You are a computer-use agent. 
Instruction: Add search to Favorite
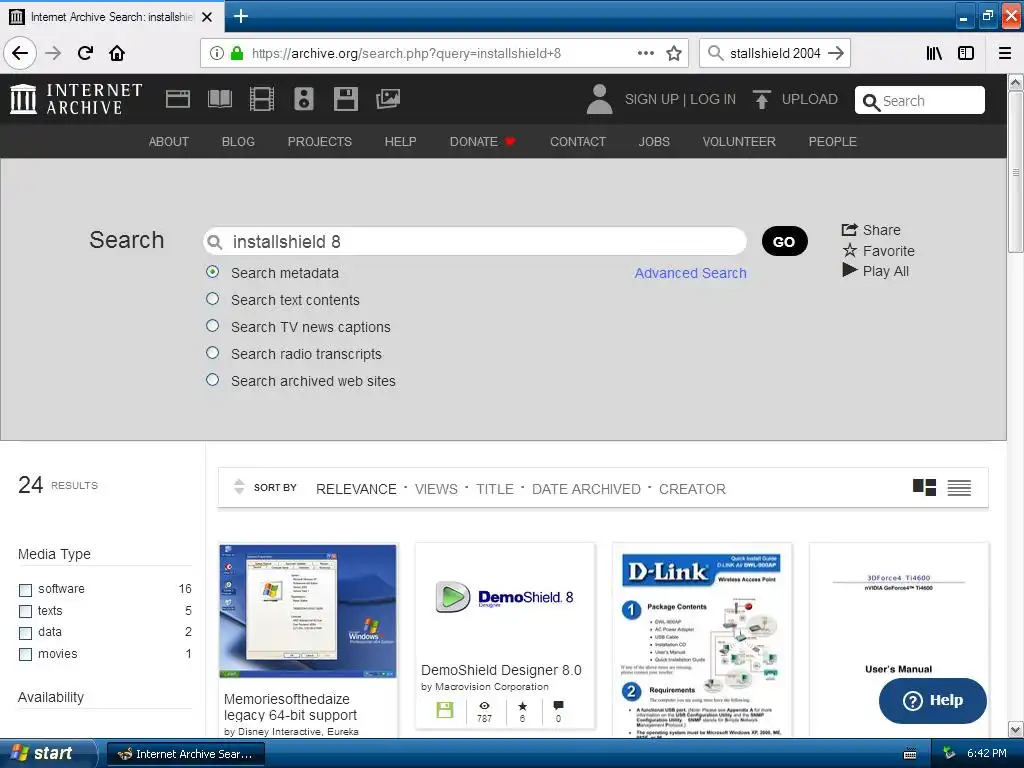[x=878, y=251]
